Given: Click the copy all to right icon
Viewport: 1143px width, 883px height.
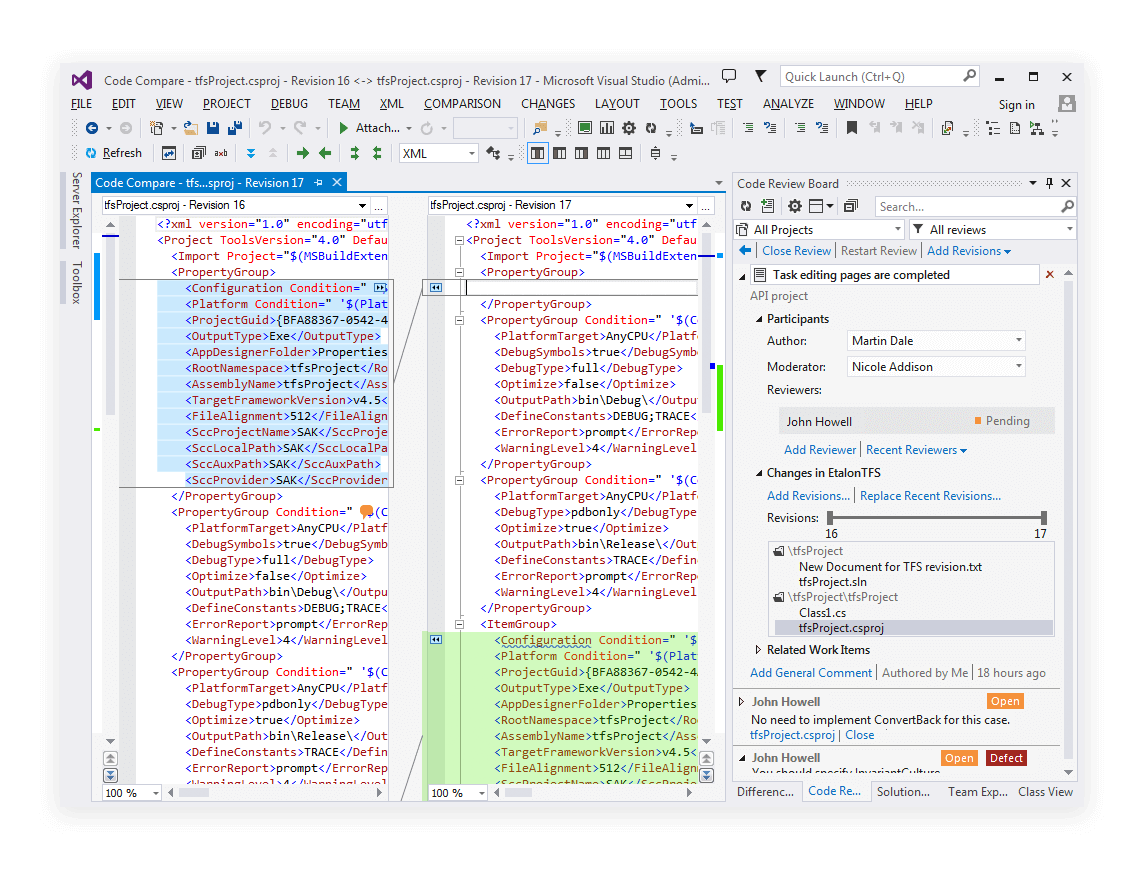Looking at the screenshot, I should pyautogui.click(x=354, y=153).
